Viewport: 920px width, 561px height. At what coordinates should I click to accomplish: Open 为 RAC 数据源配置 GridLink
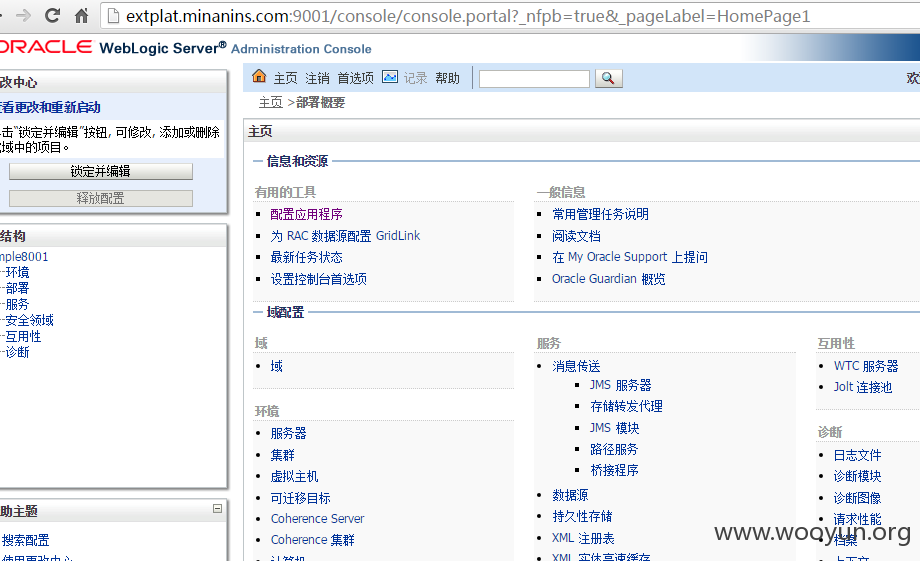coord(345,236)
